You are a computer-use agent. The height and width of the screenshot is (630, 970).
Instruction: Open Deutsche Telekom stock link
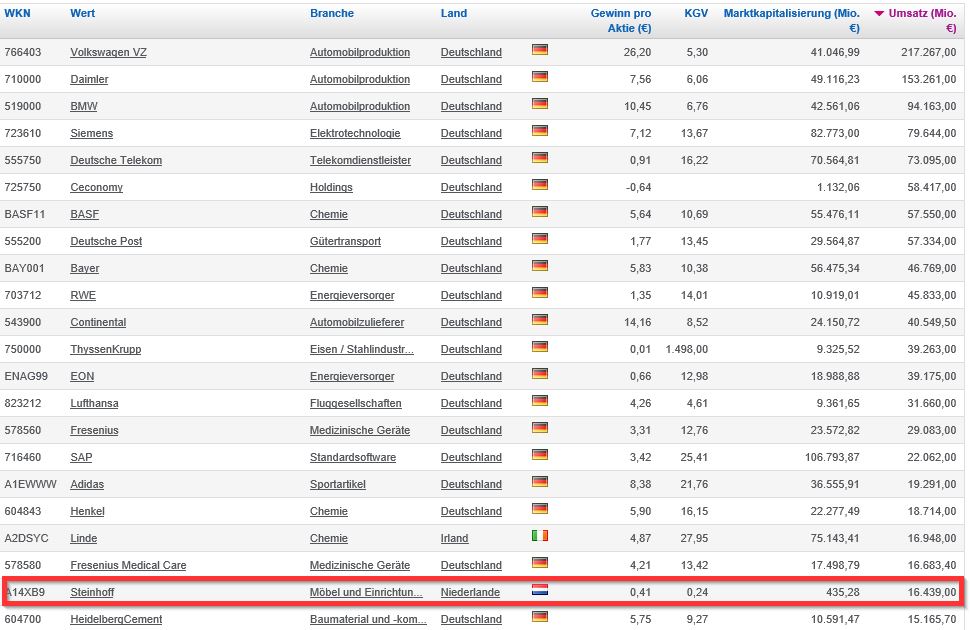tap(116, 160)
